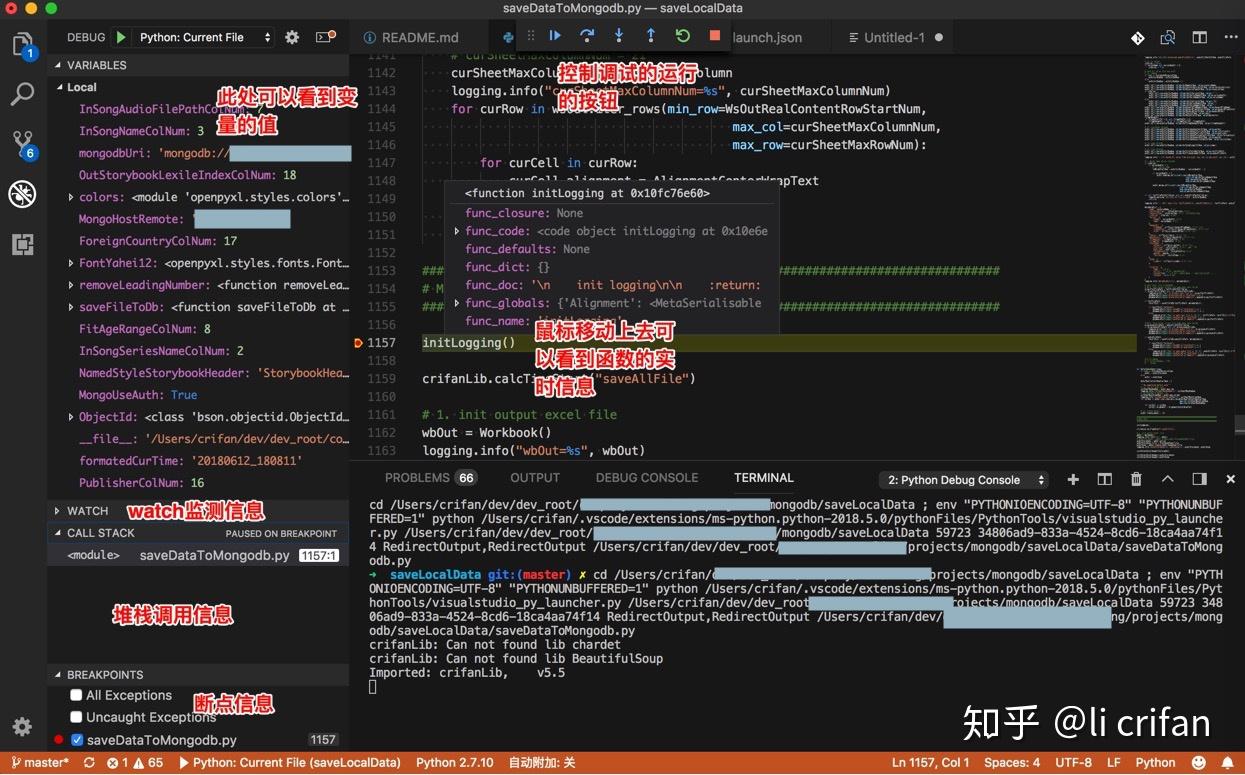Select the Step Into debug icon
1245x775 pixels.
(x=619, y=36)
